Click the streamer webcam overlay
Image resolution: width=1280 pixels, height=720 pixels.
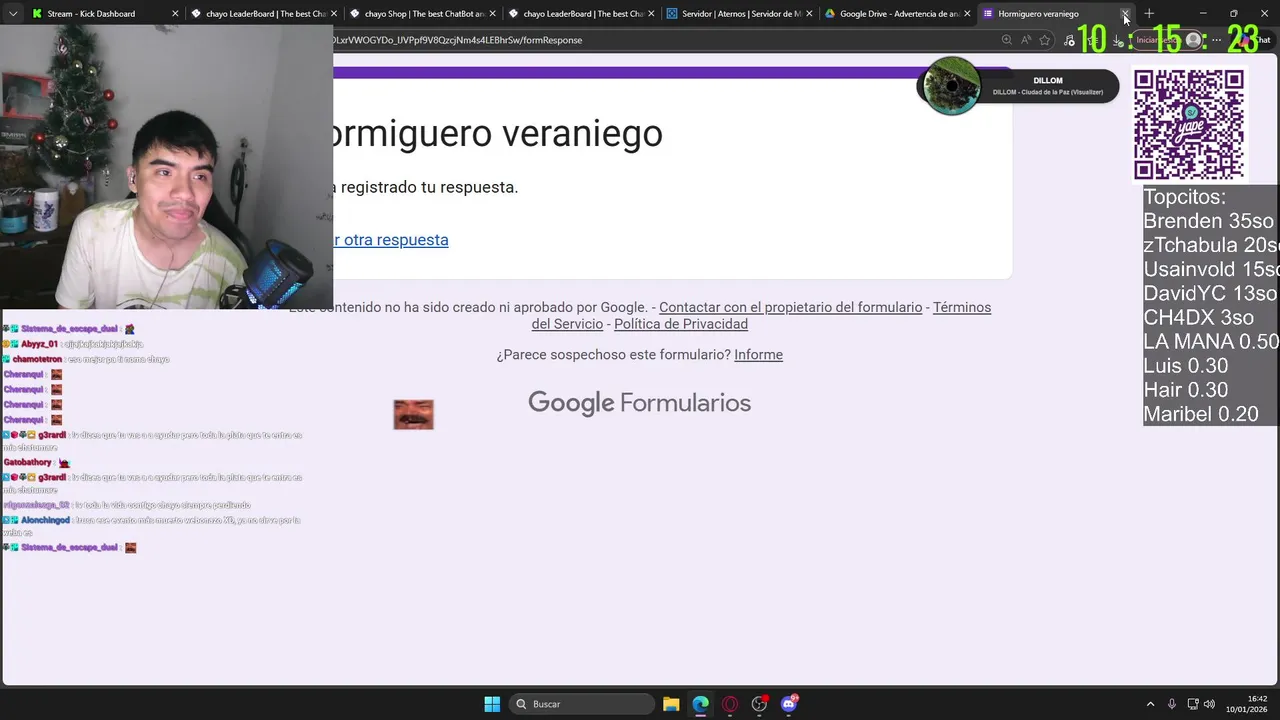point(166,167)
